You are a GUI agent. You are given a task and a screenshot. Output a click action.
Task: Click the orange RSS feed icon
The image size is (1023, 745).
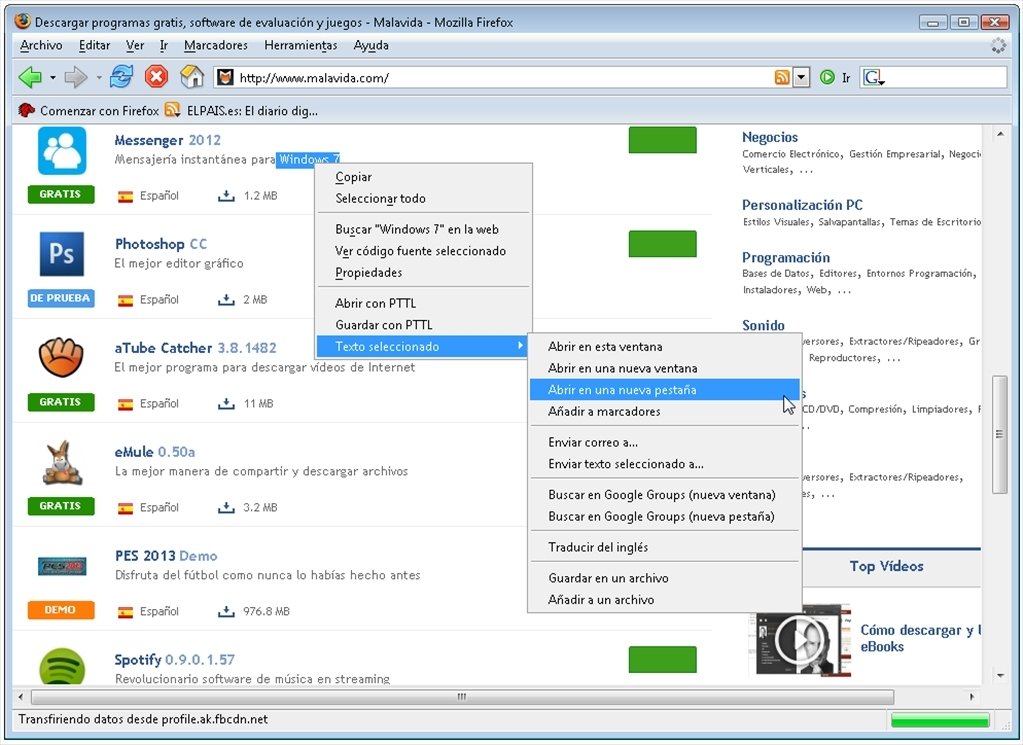click(x=782, y=78)
